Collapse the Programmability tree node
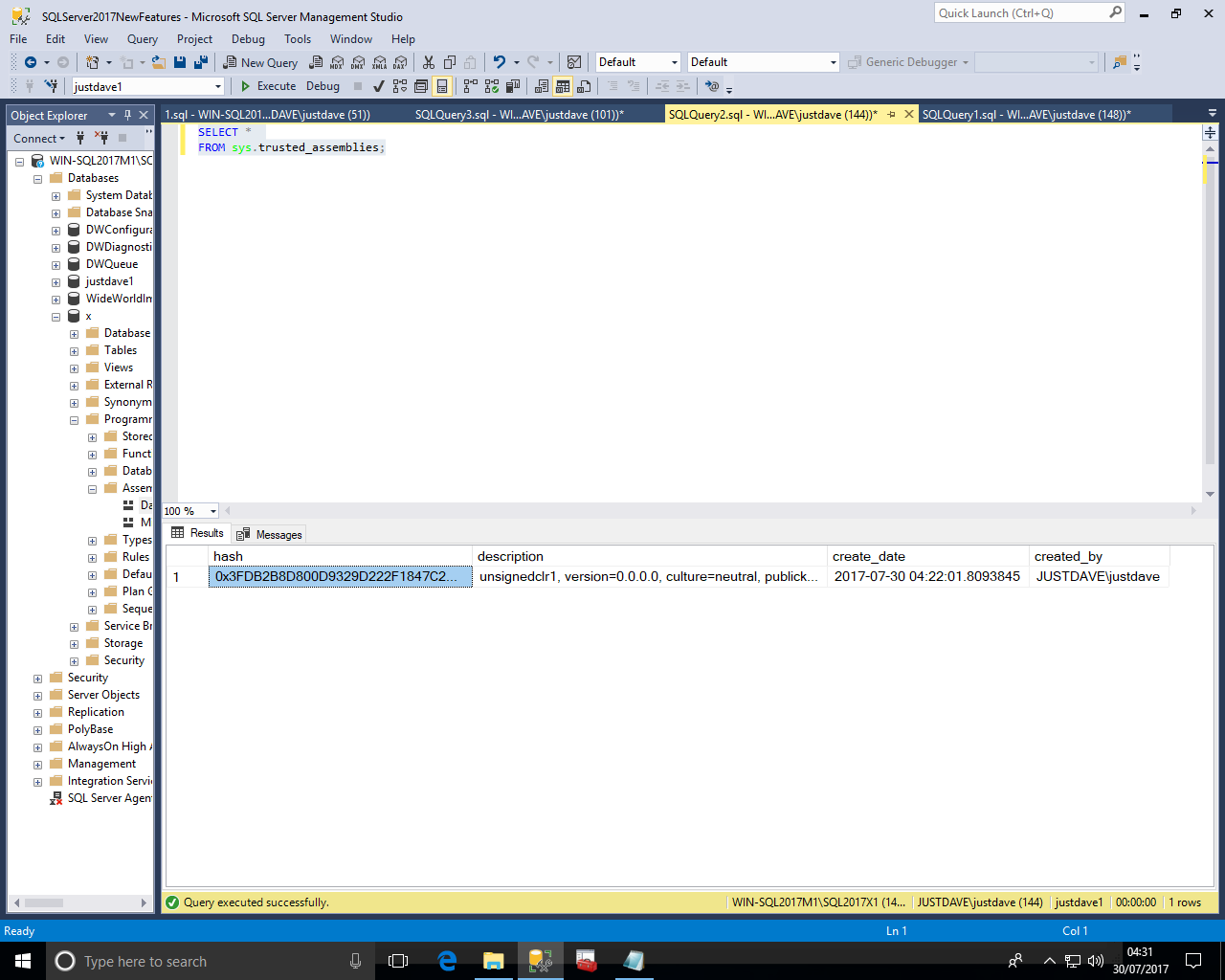This screenshot has width=1225, height=980. point(75,420)
